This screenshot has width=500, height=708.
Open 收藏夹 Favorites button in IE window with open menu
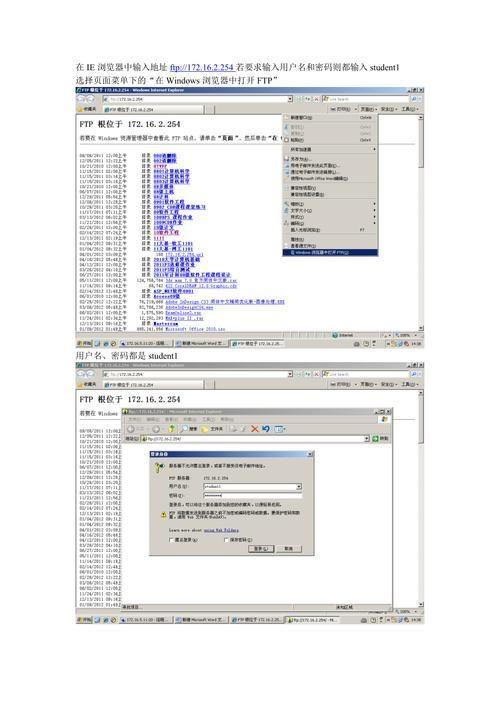tap(88, 109)
